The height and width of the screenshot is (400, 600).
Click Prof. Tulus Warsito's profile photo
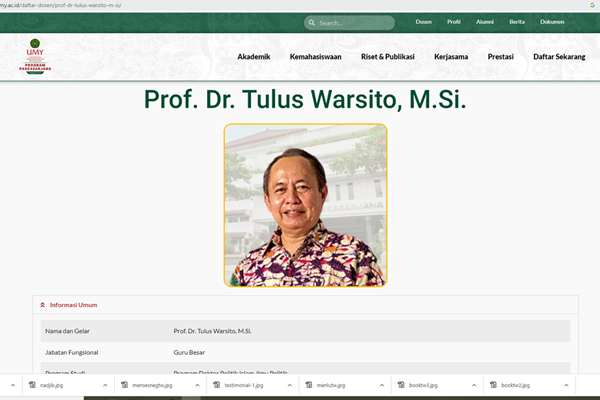click(305, 205)
